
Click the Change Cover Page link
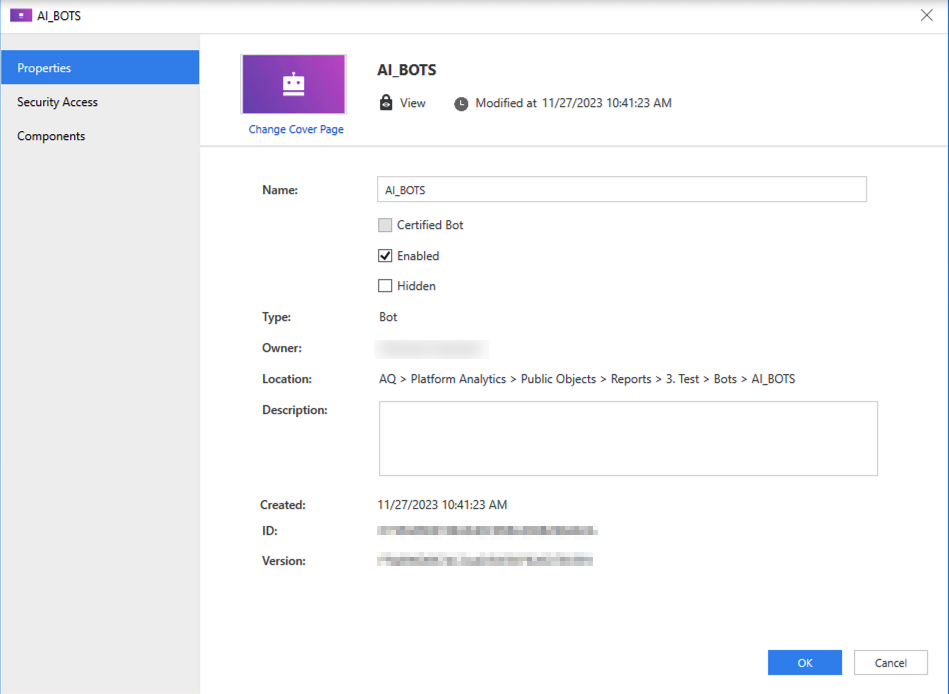(296, 130)
